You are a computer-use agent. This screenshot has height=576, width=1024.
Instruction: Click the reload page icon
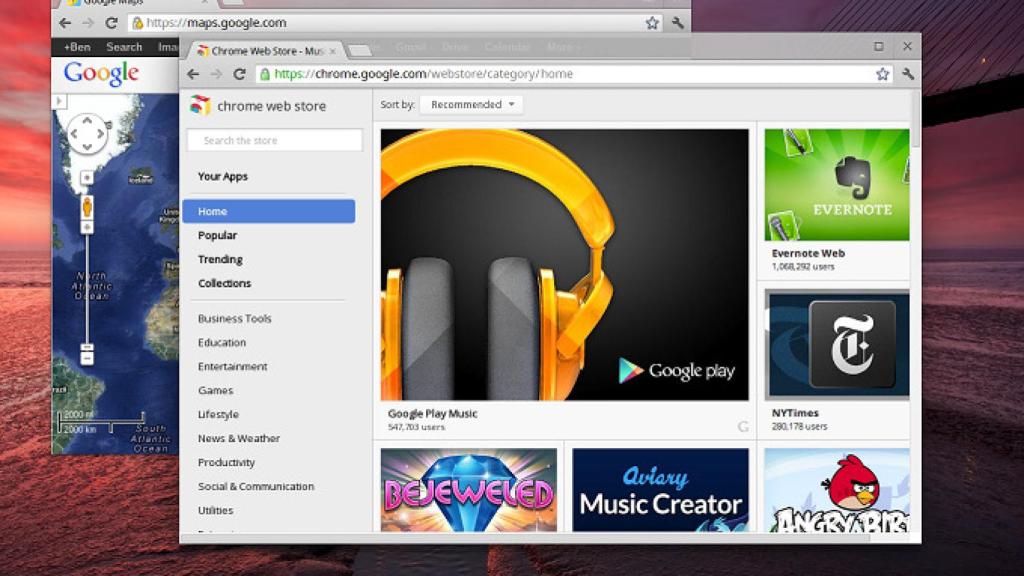[x=240, y=73]
